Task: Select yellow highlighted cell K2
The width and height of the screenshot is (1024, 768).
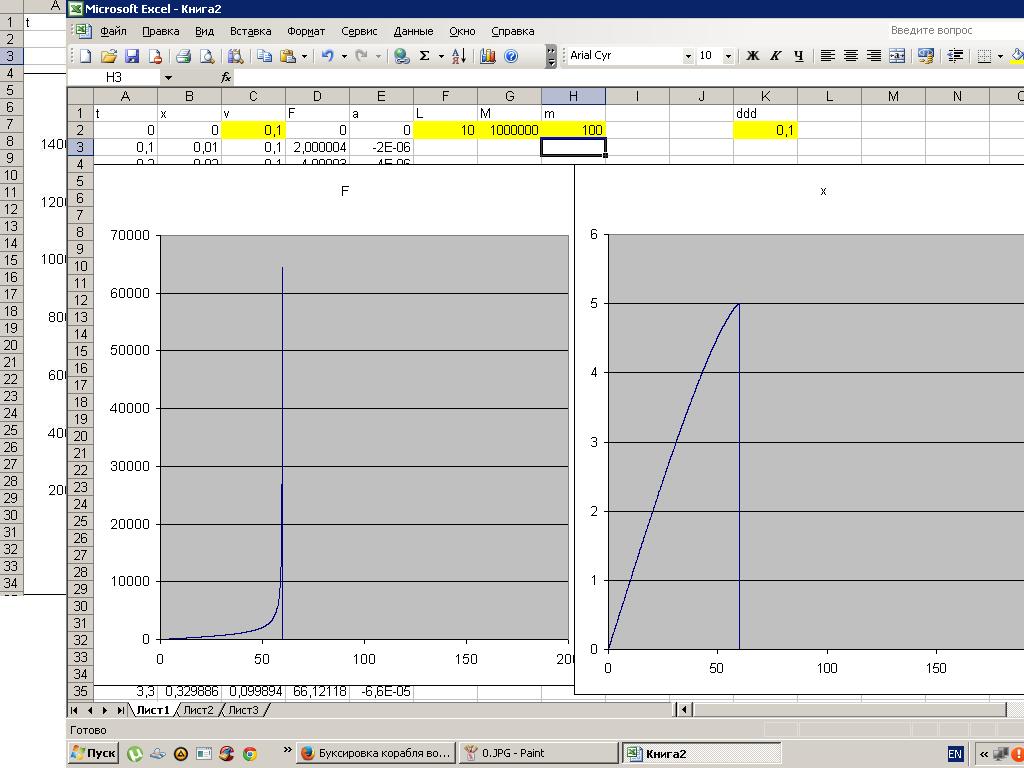Action: tap(765, 130)
